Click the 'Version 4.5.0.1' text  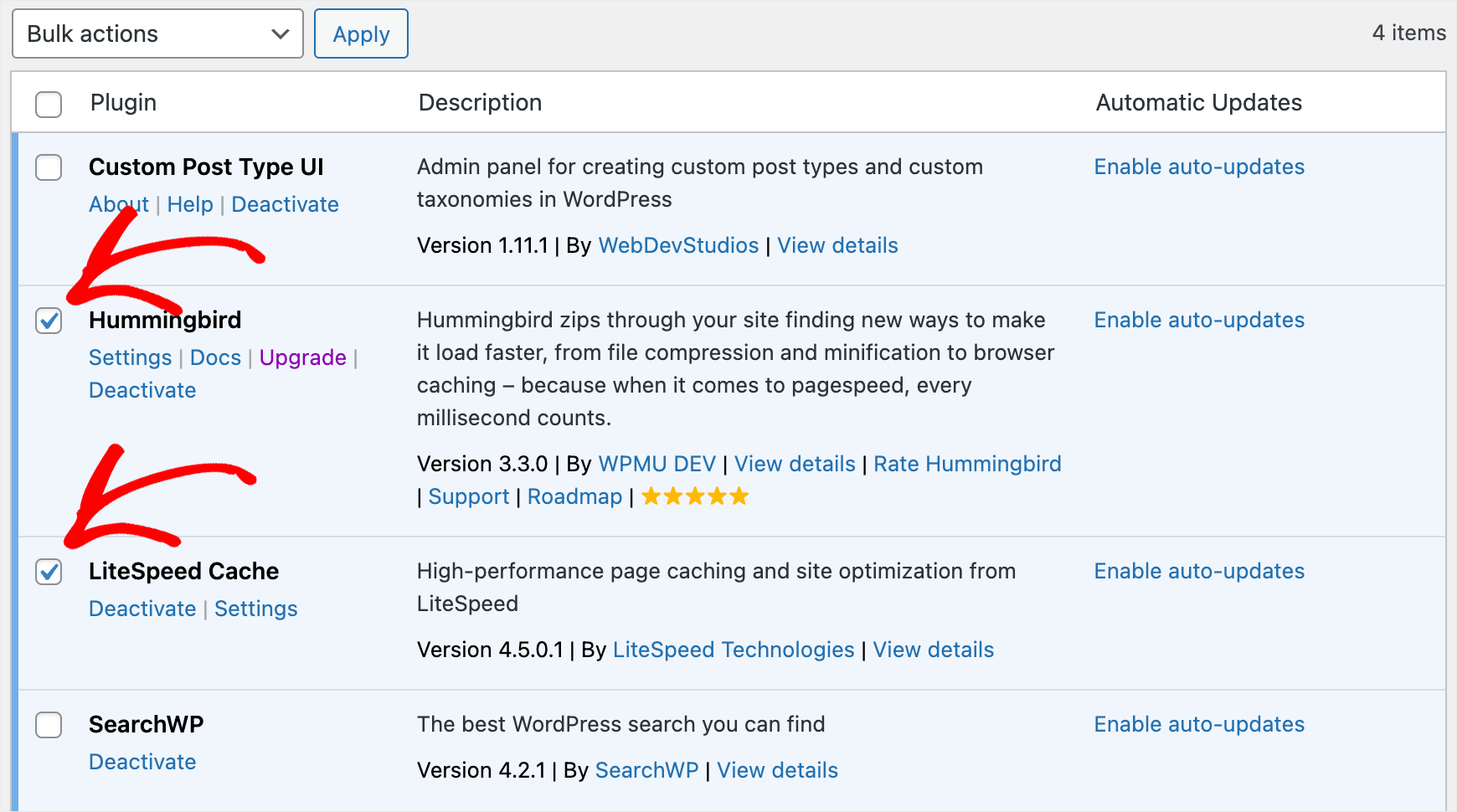(490, 650)
